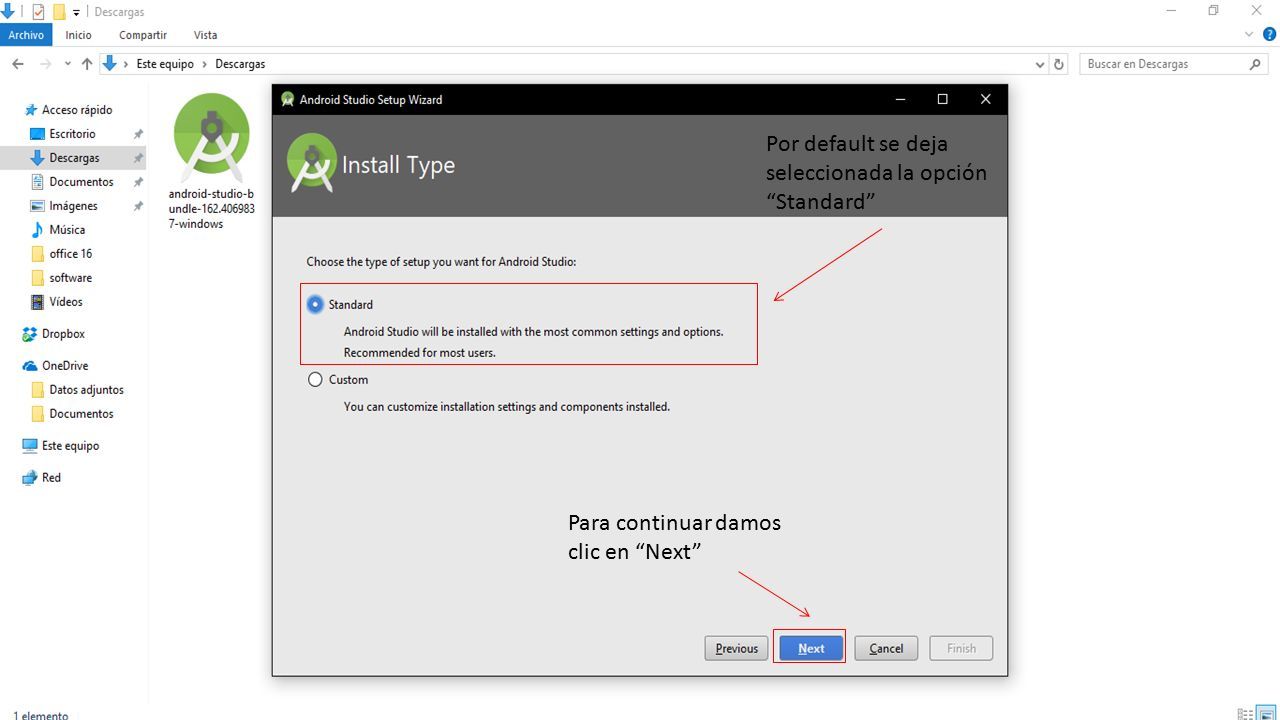Screen dimensions: 1280x720
Task: Go back with Explorer back arrow
Action: click(18, 64)
